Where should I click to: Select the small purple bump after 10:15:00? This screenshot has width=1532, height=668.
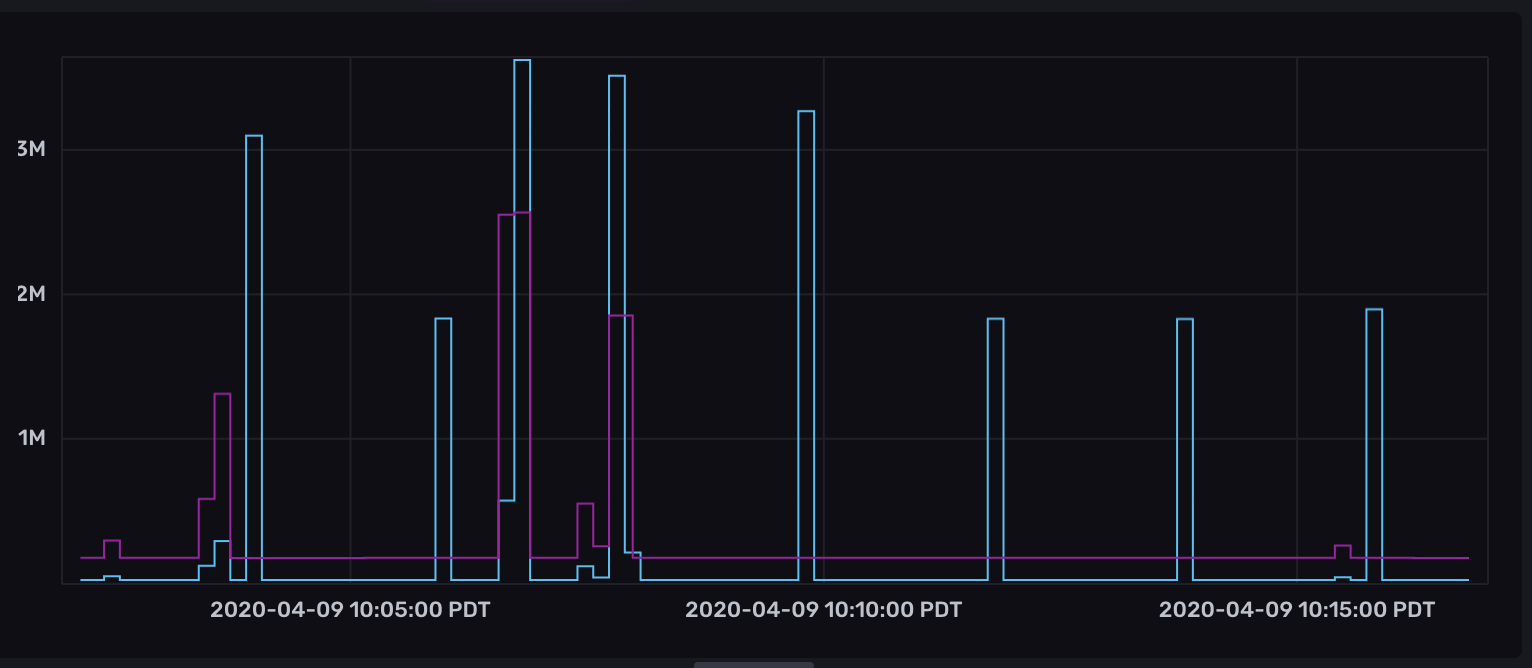coord(1342,546)
